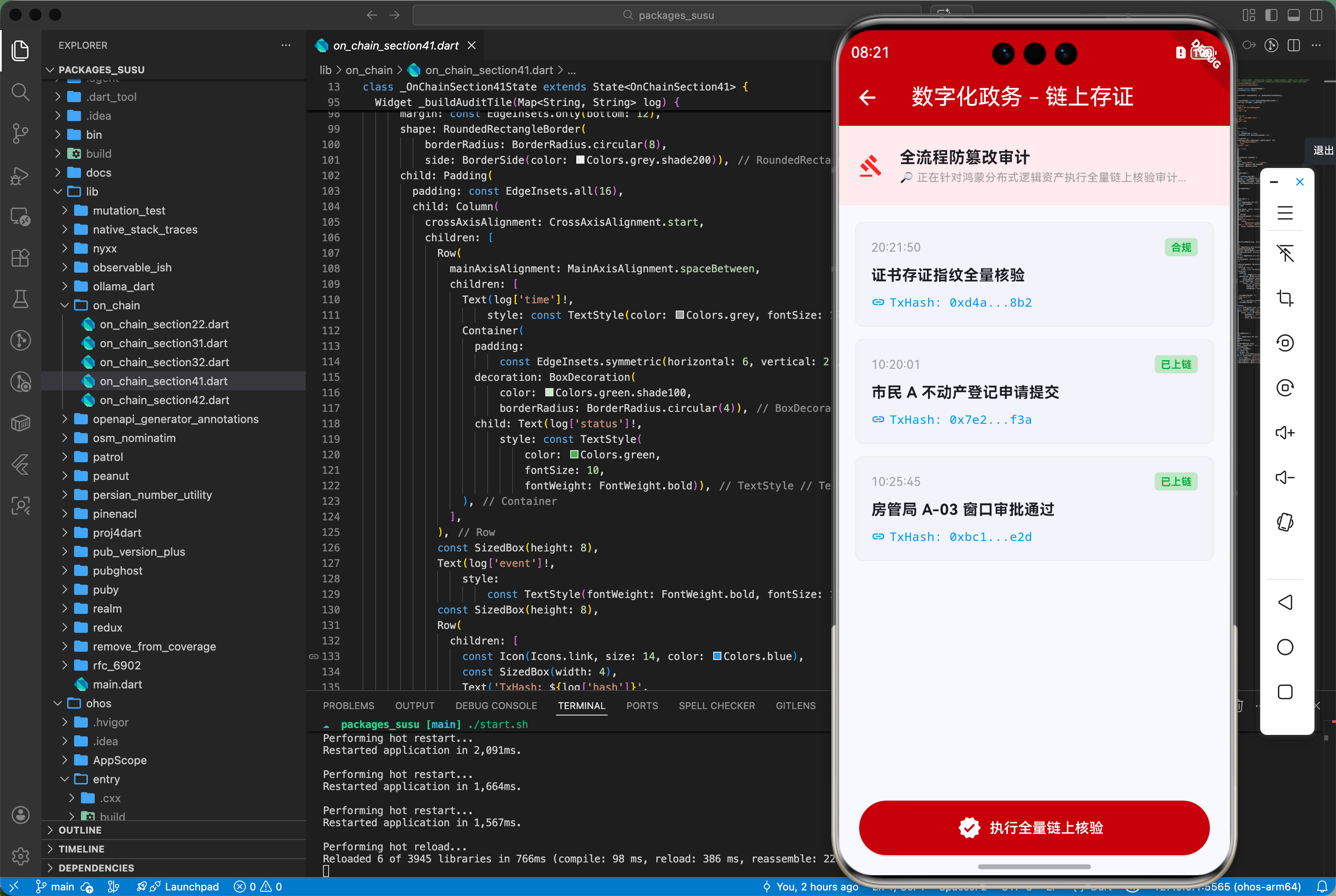Expand the OUTLINE section
1336x896 pixels.
(79, 830)
